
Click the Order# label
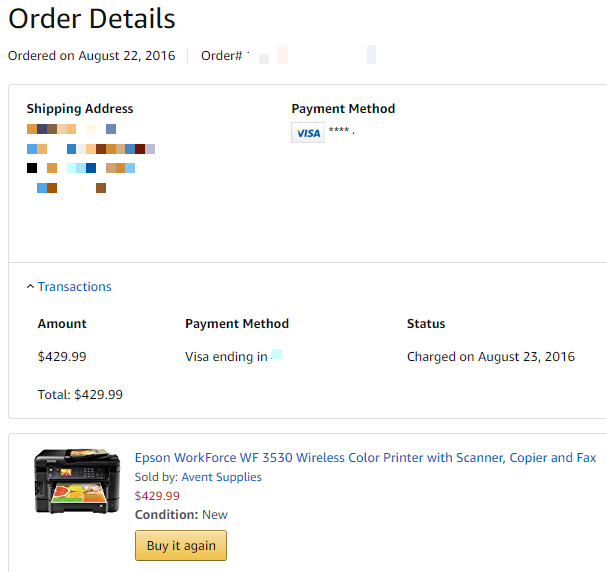(x=221, y=56)
